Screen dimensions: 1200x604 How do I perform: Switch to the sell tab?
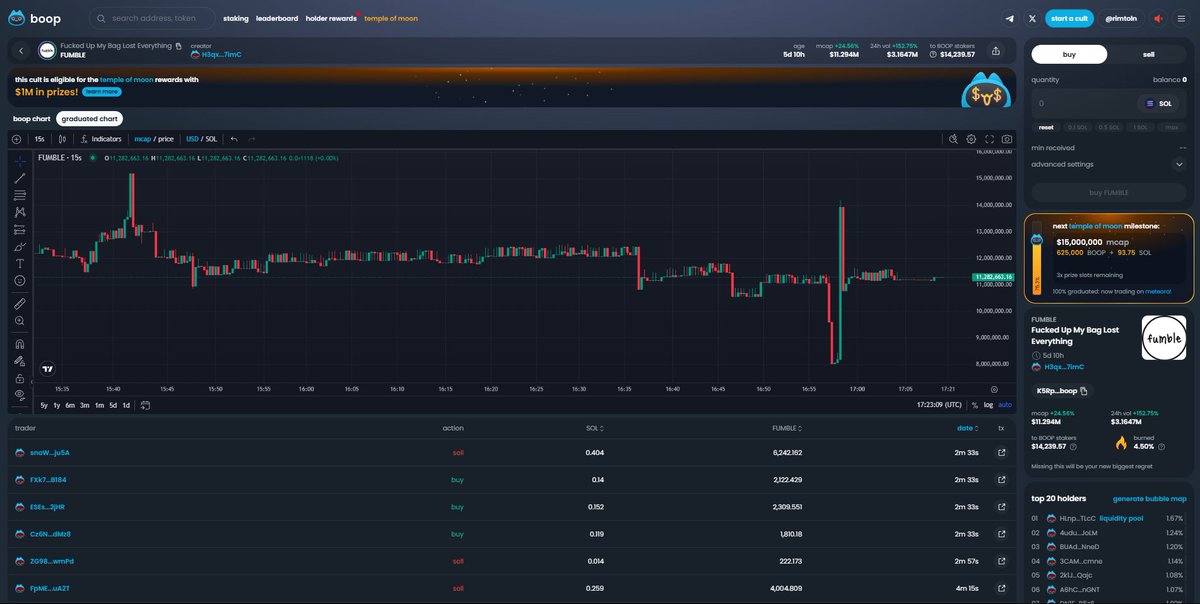coord(1149,54)
